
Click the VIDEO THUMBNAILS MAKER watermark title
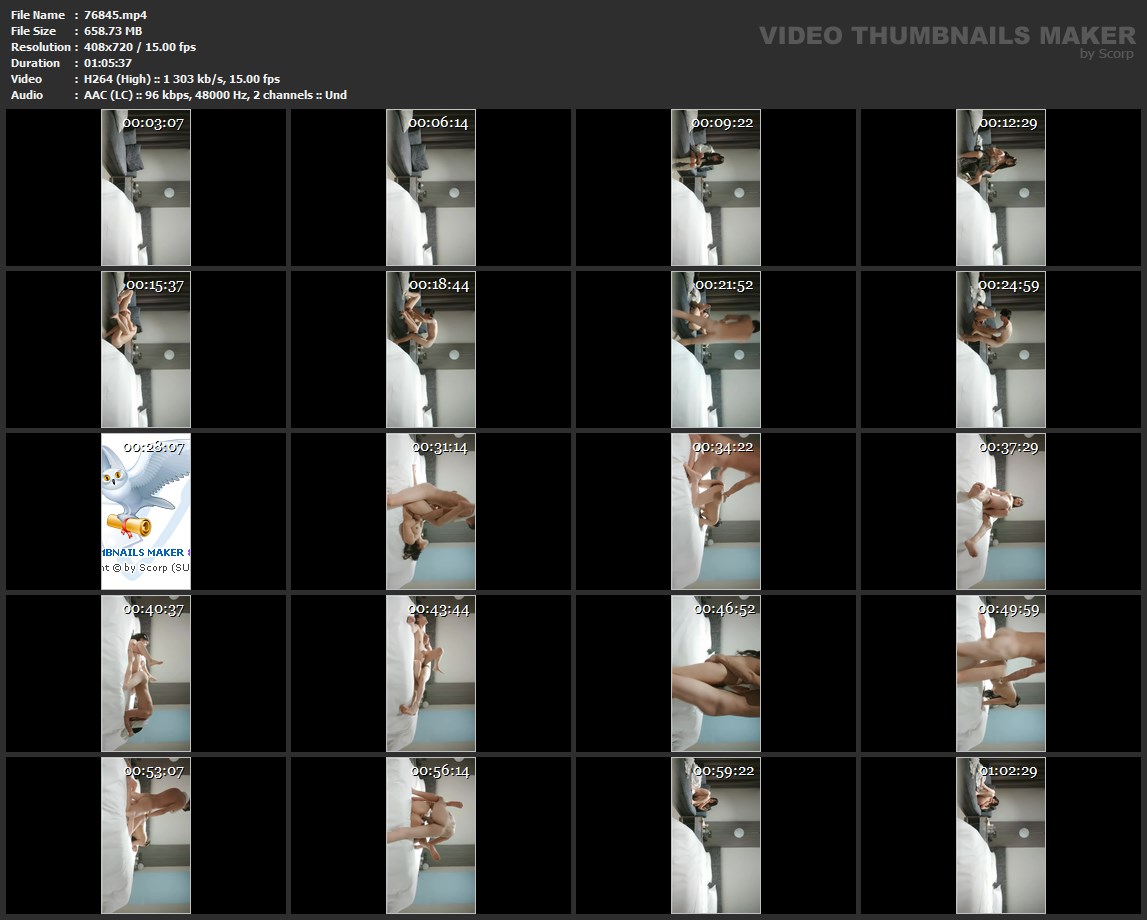pos(946,36)
